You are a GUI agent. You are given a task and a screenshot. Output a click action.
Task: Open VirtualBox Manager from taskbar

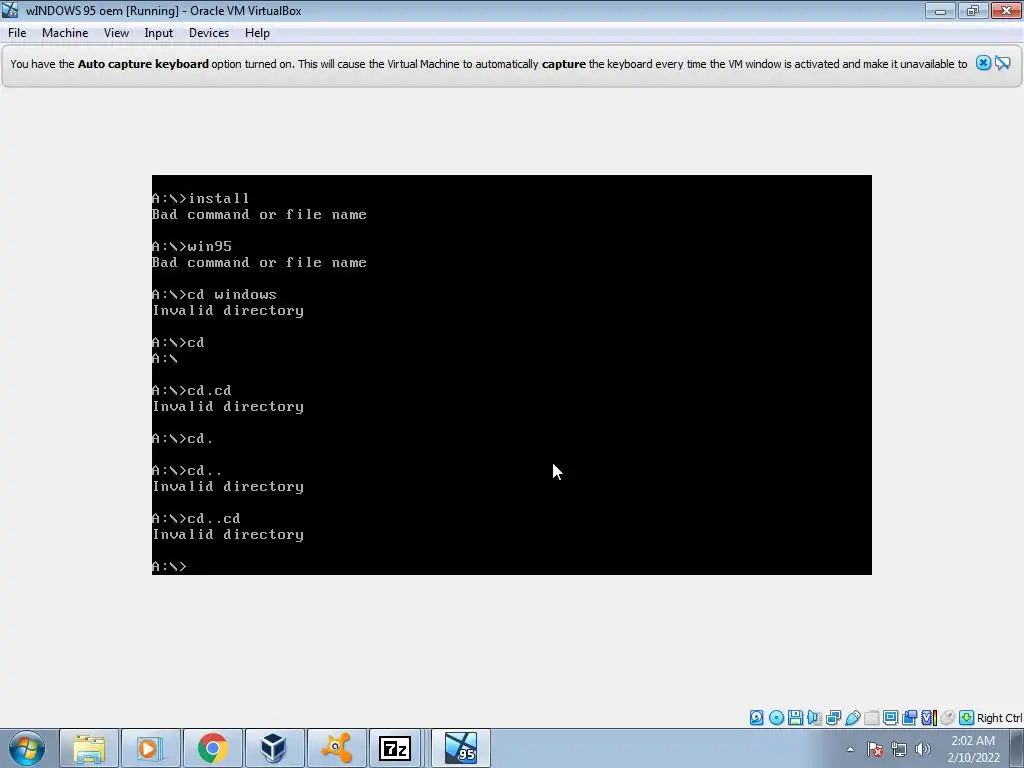pos(274,748)
